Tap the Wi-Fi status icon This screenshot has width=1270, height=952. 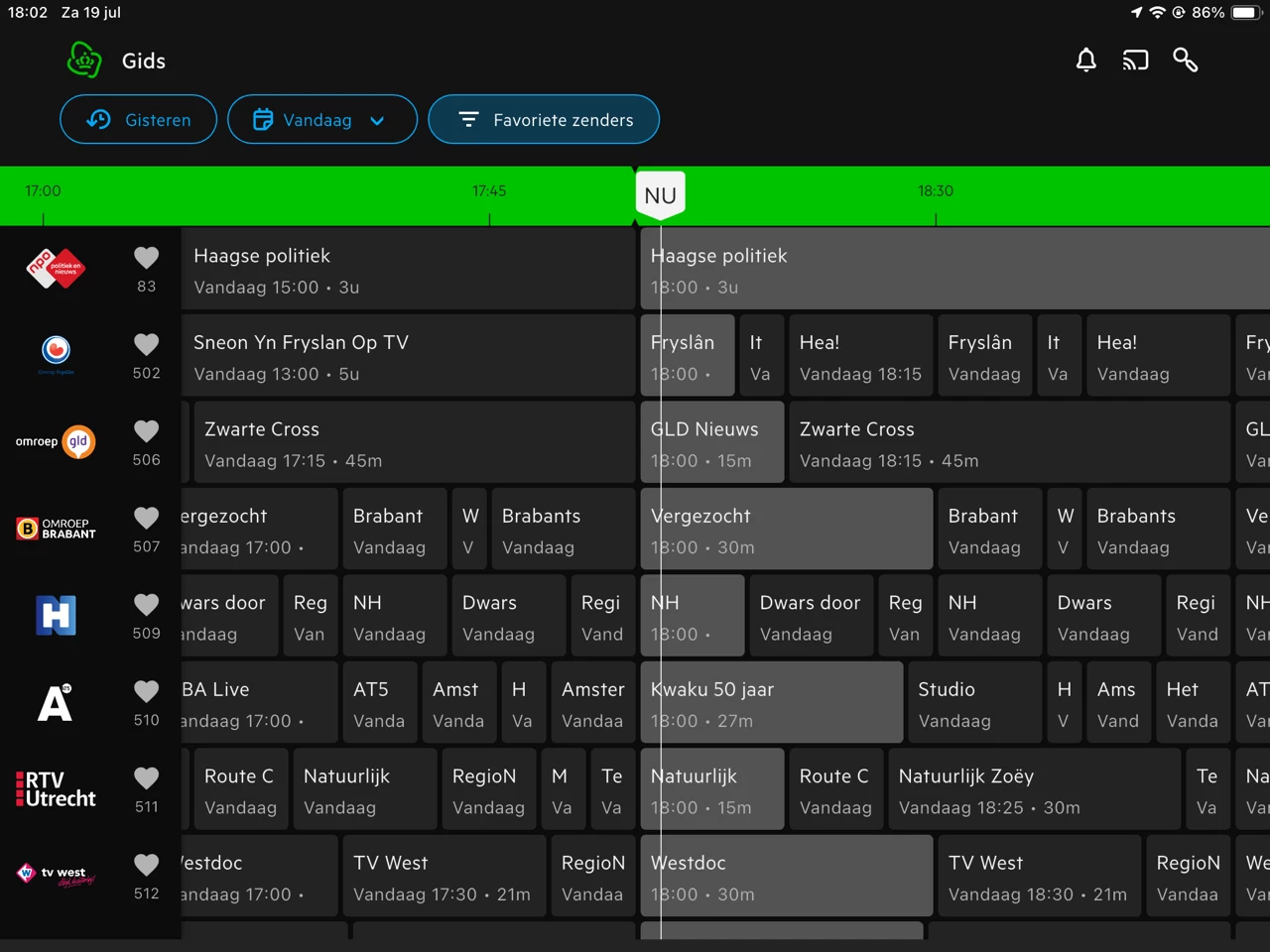click(1157, 13)
